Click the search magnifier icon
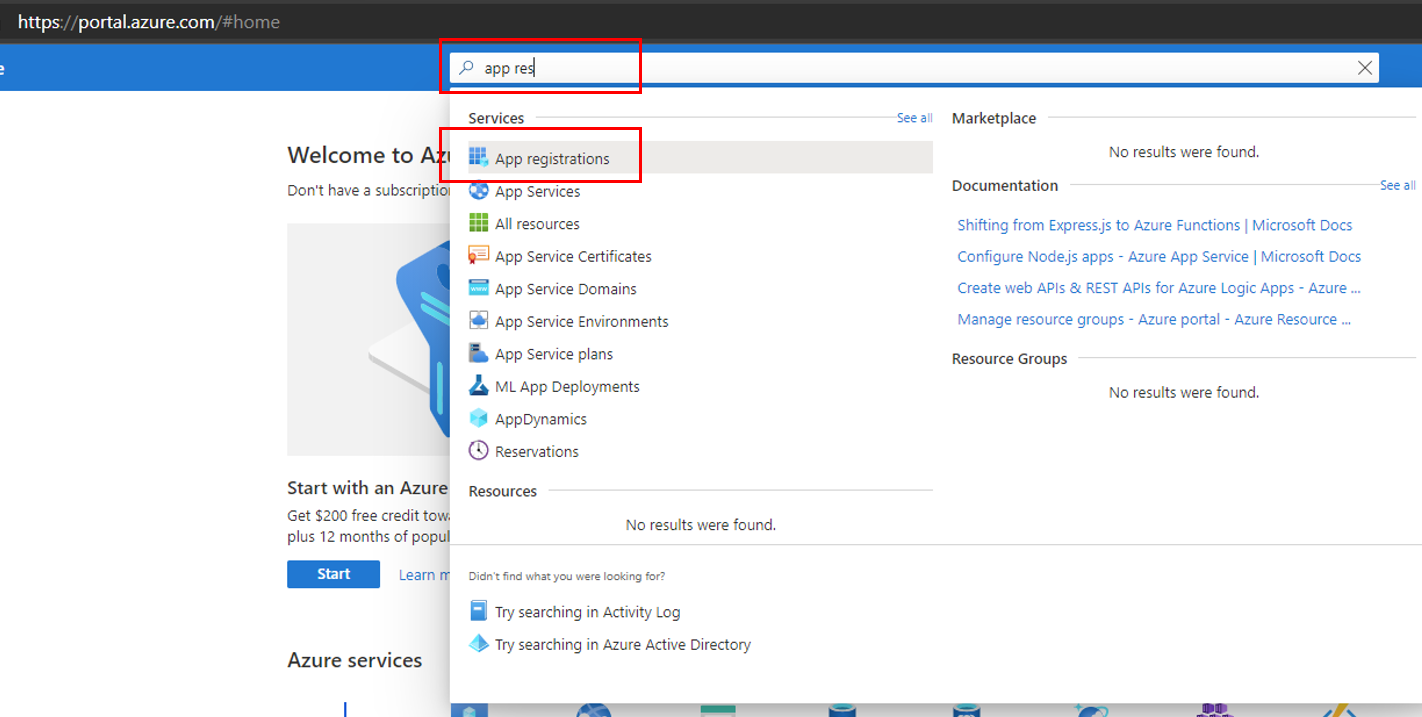 coord(466,68)
